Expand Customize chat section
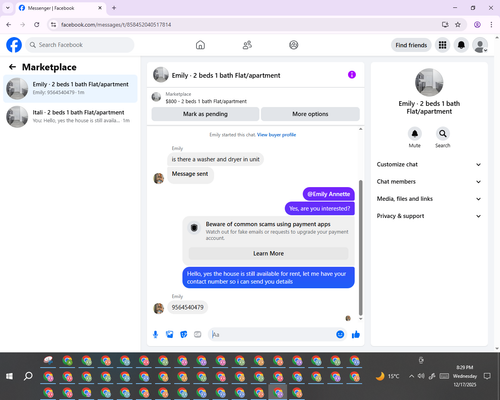This screenshot has height=400, width=500. pyautogui.click(x=429, y=164)
